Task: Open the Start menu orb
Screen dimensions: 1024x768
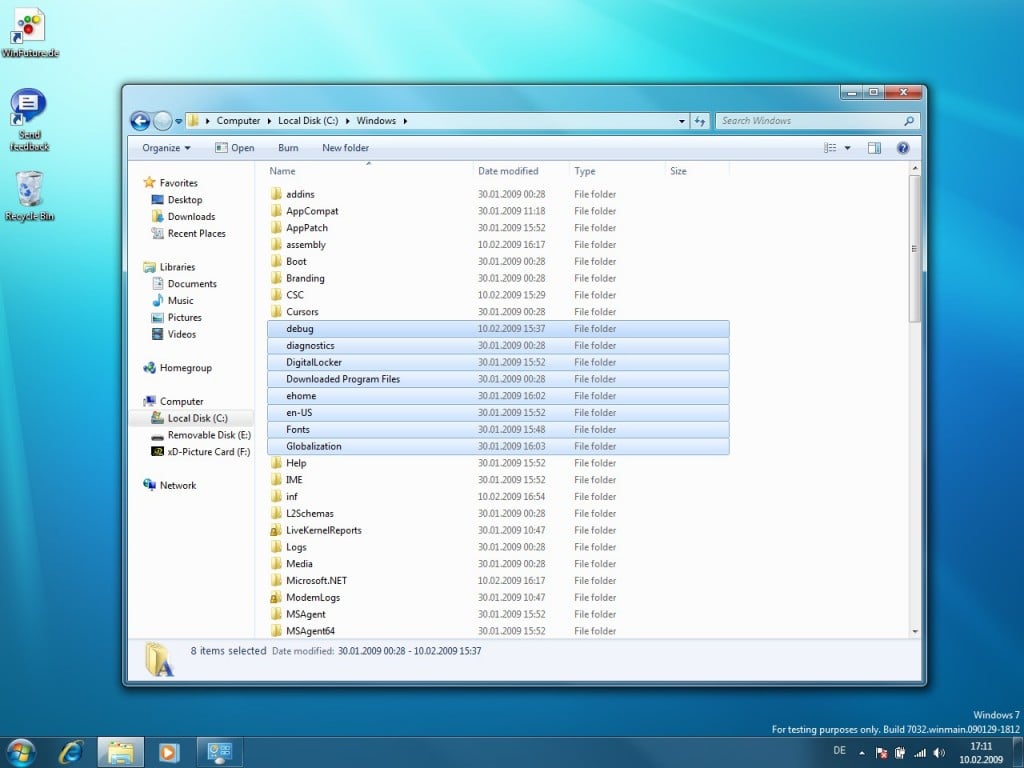Action: point(22,753)
